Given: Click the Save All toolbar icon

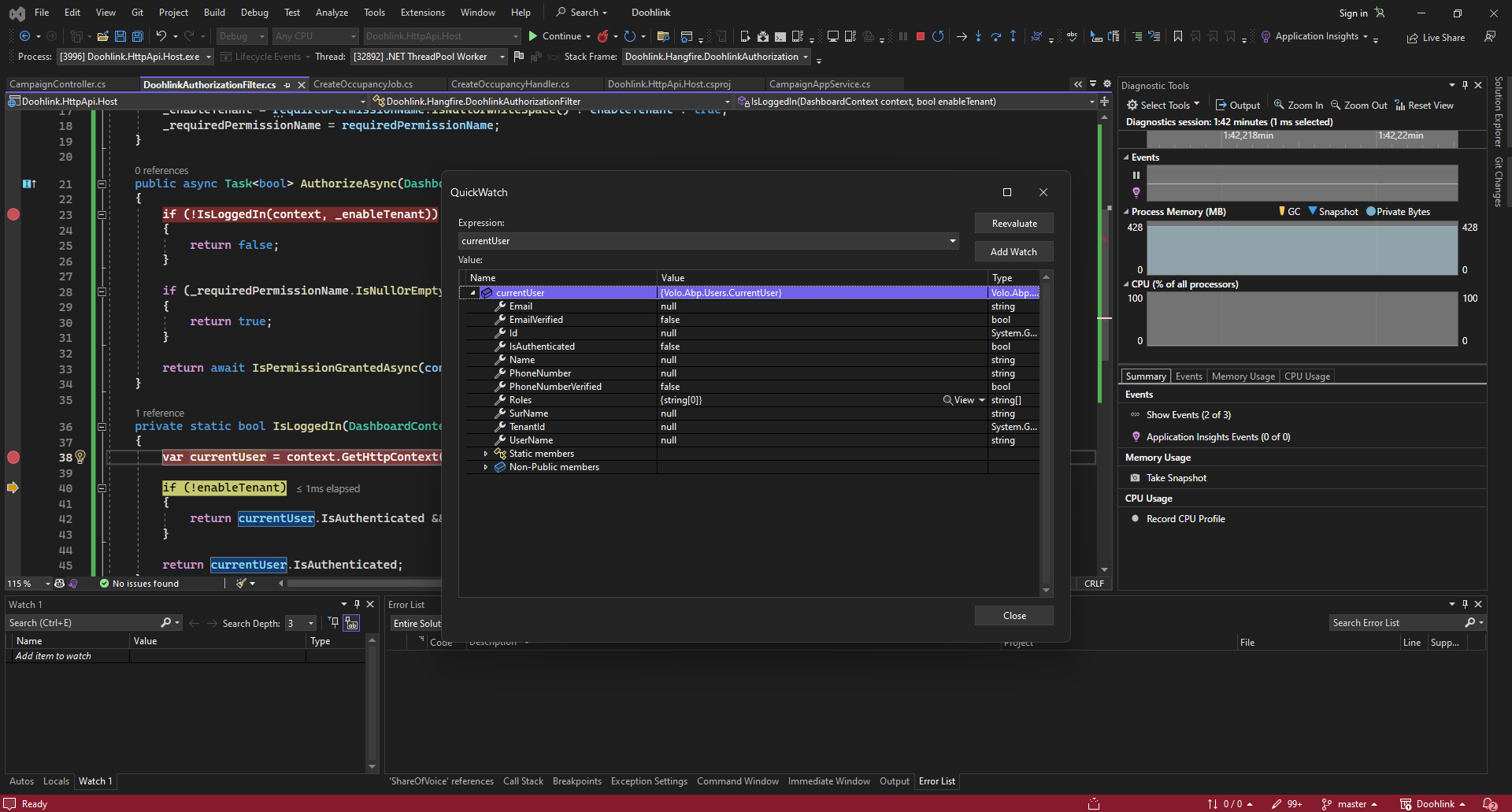Looking at the screenshot, I should 137,36.
